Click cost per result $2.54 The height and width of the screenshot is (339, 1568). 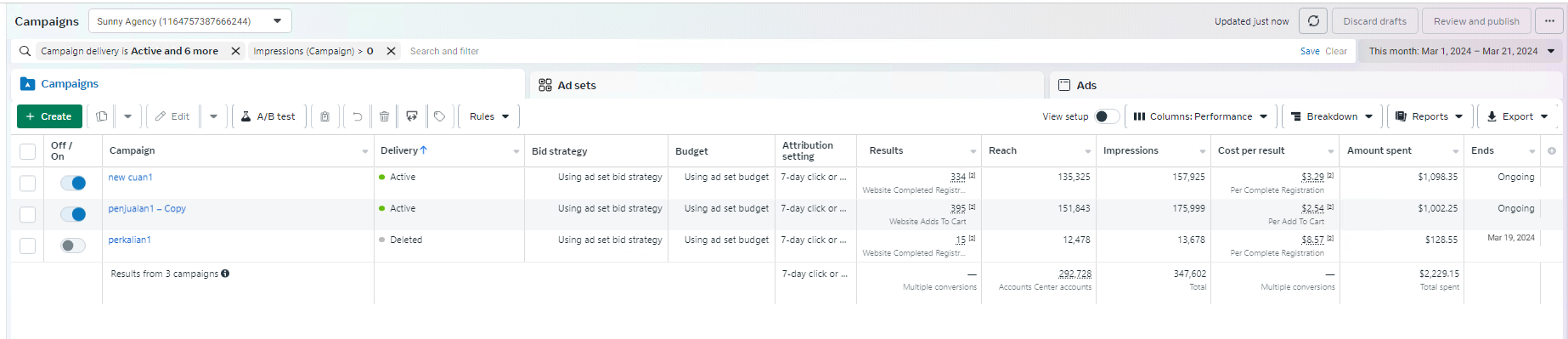click(x=1312, y=209)
